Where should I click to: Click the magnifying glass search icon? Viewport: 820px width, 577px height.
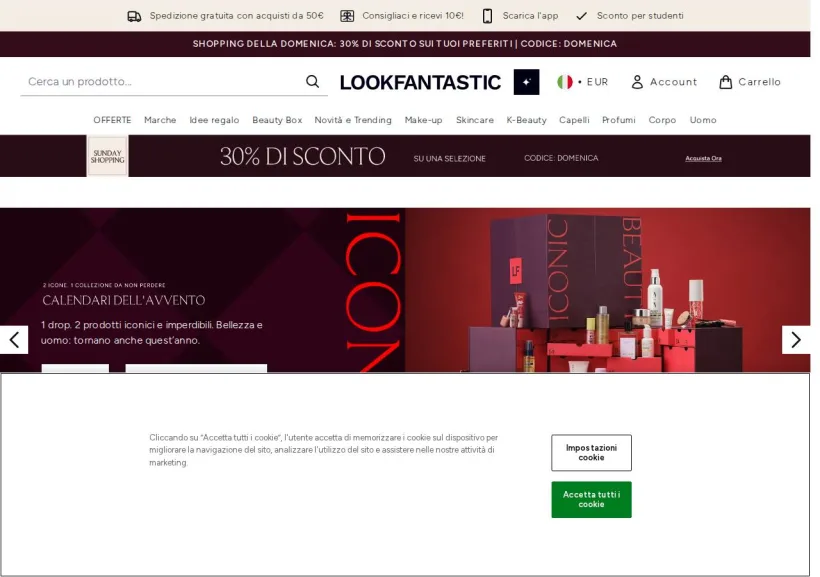tap(312, 82)
